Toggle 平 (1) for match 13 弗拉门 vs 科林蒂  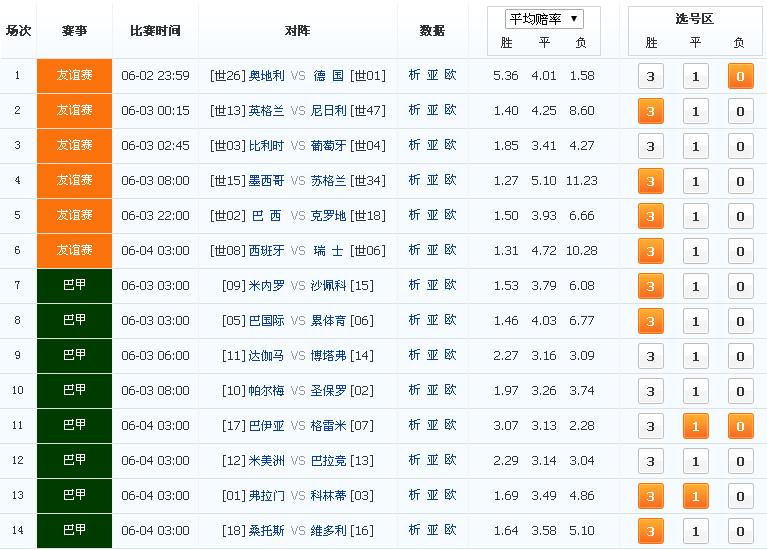tap(696, 496)
